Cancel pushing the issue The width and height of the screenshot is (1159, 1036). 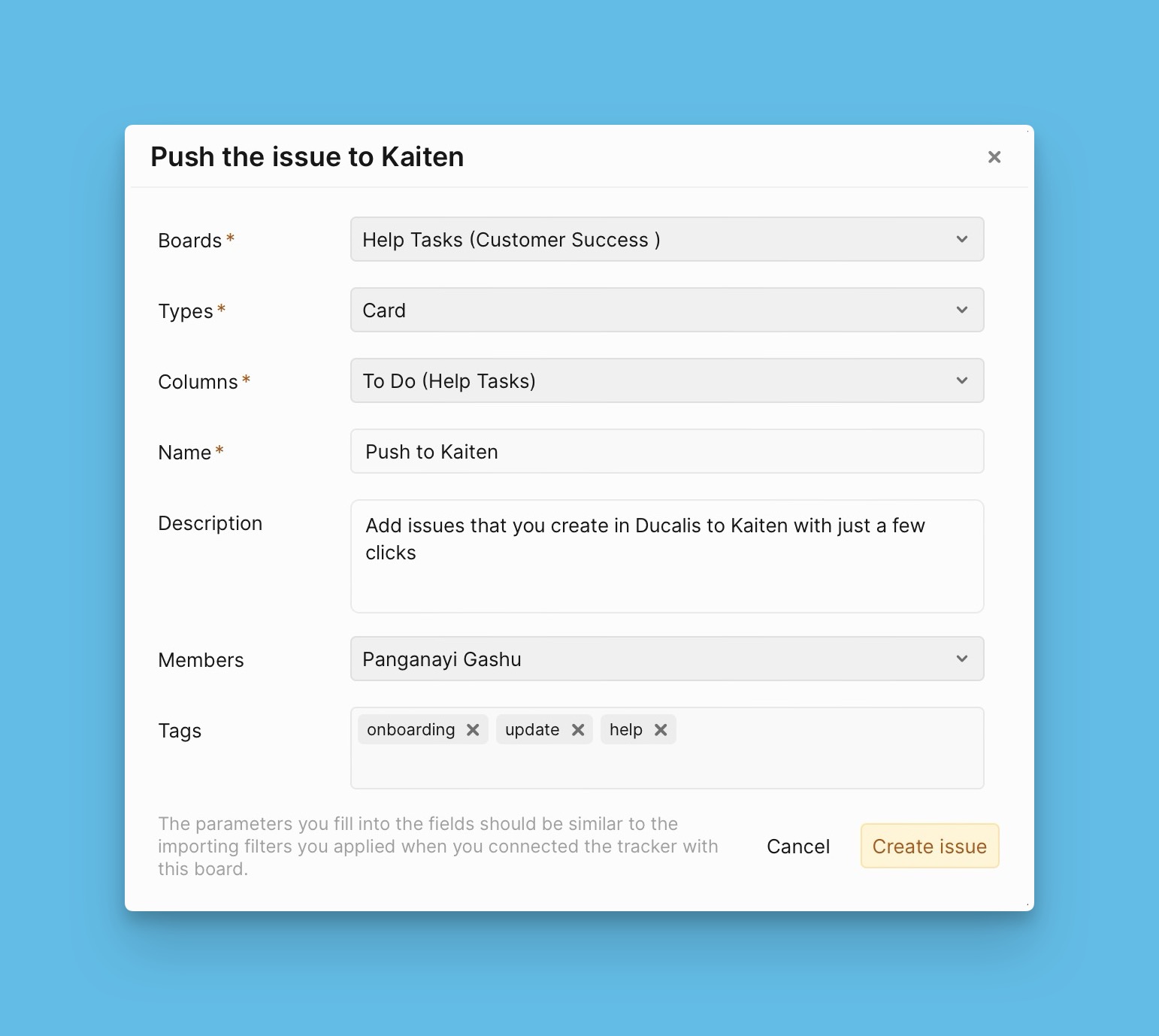coord(798,847)
